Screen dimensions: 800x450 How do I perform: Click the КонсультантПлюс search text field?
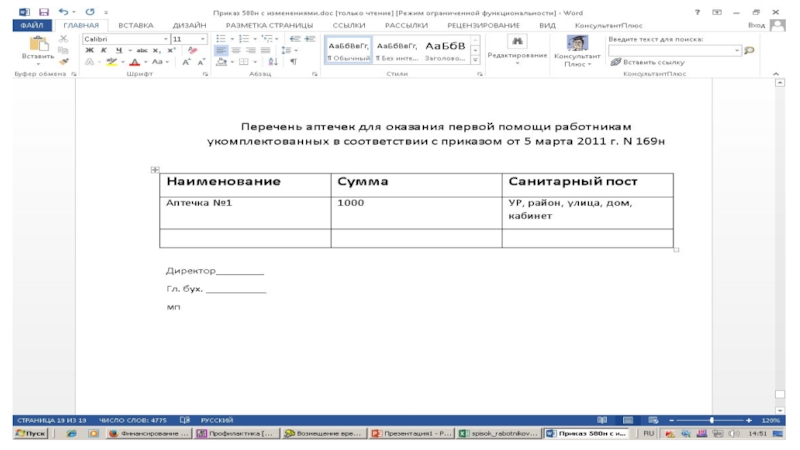[670, 49]
